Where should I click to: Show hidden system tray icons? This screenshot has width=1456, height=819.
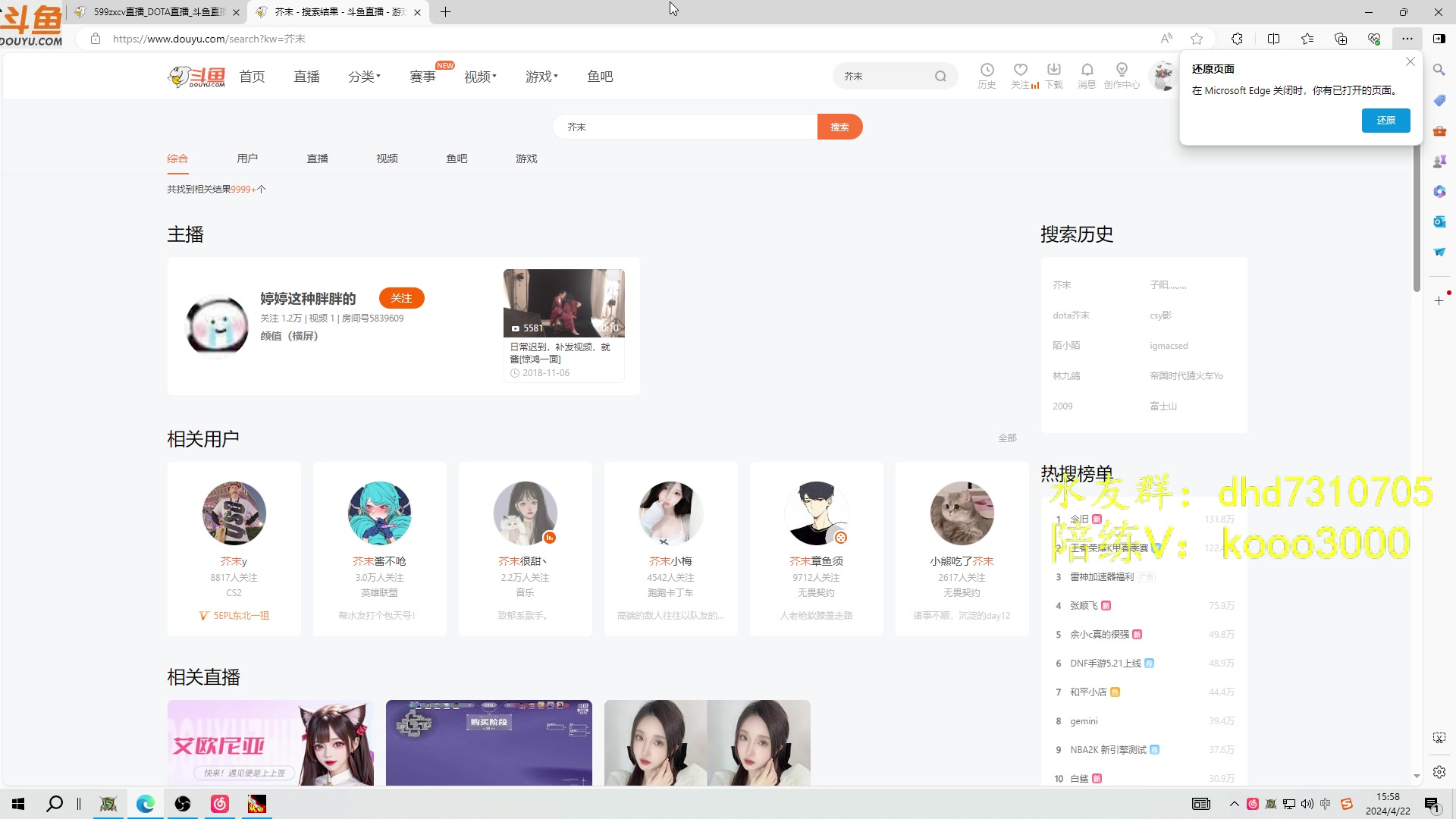(x=1234, y=804)
